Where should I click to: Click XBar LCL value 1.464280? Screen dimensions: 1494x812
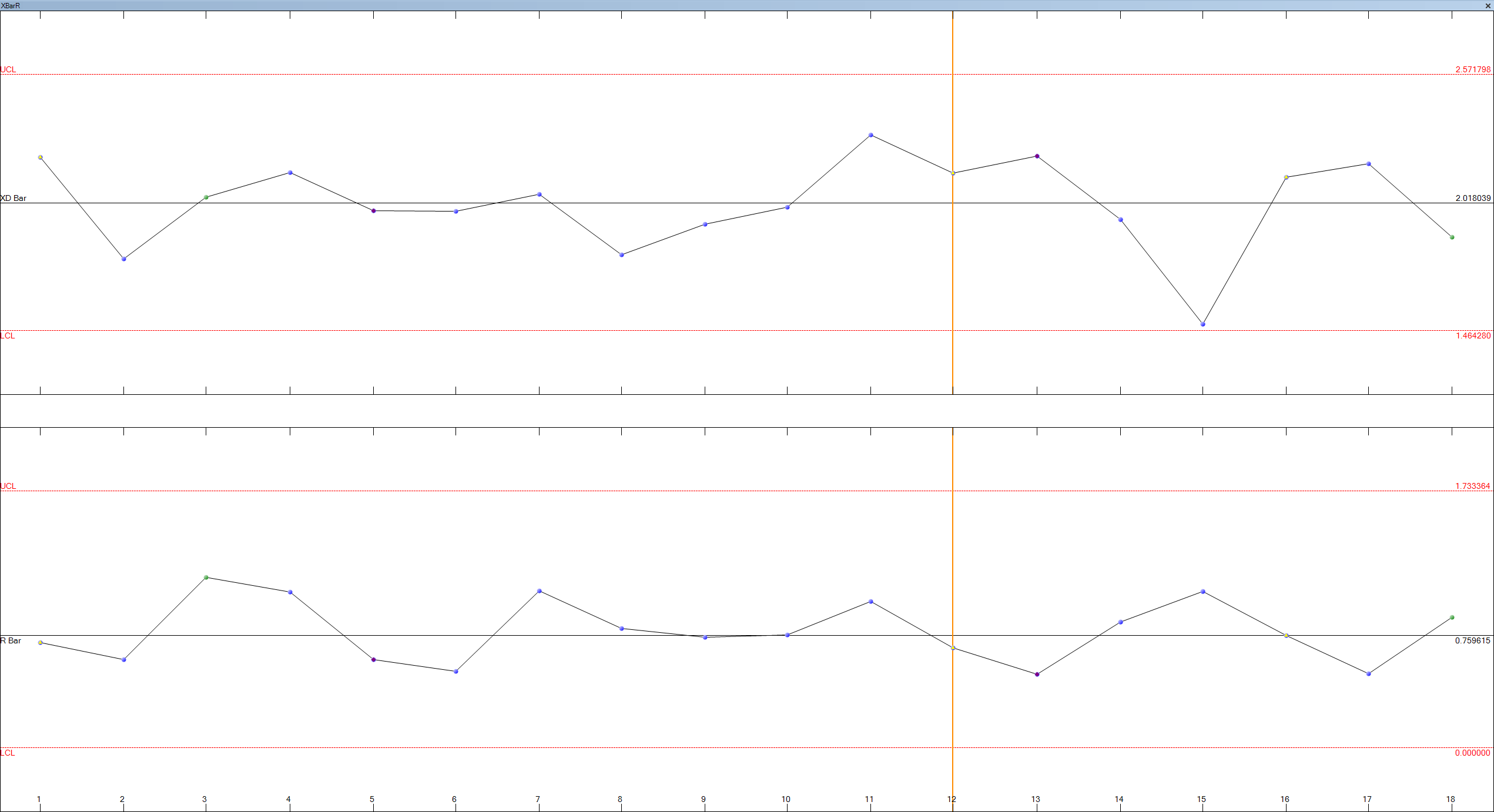coord(1472,335)
